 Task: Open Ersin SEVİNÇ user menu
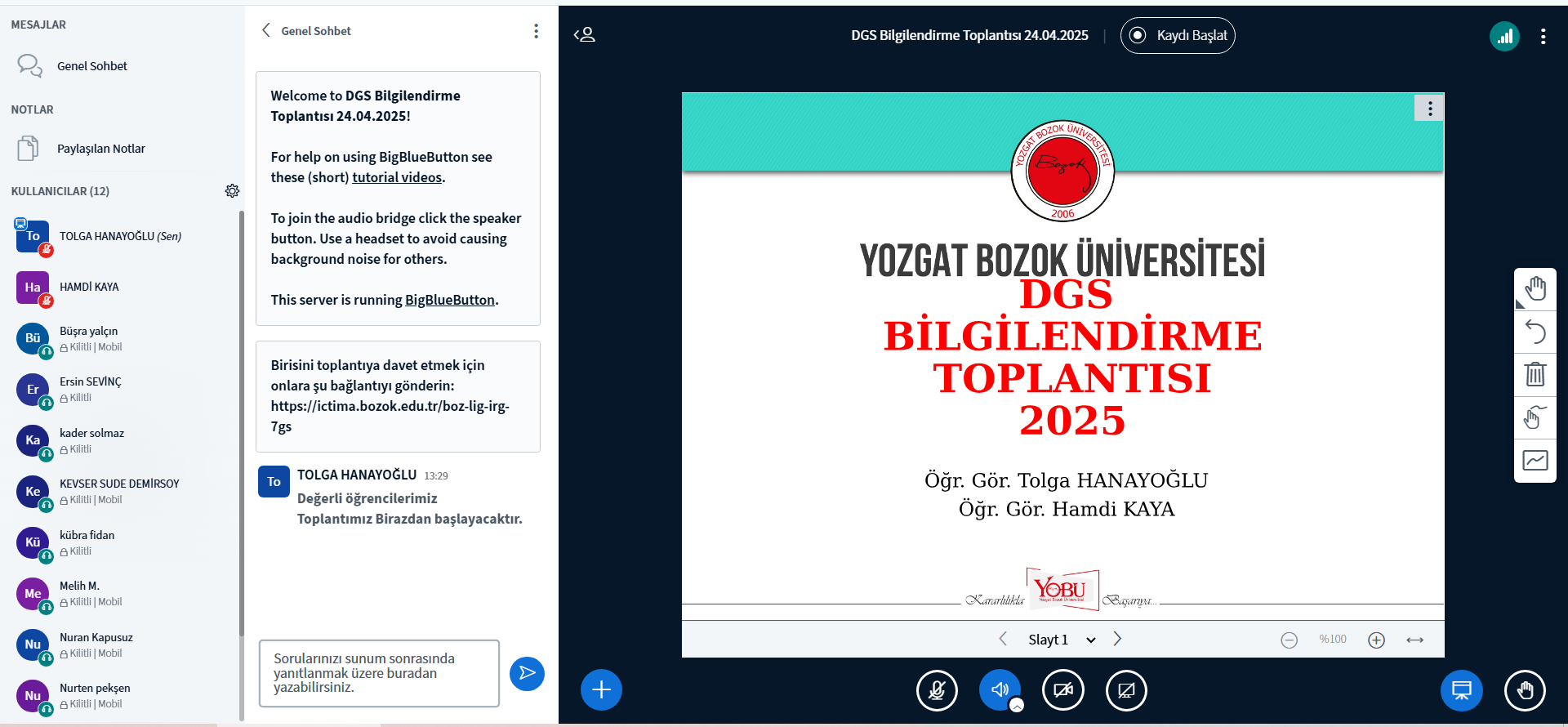(x=122, y=389)
